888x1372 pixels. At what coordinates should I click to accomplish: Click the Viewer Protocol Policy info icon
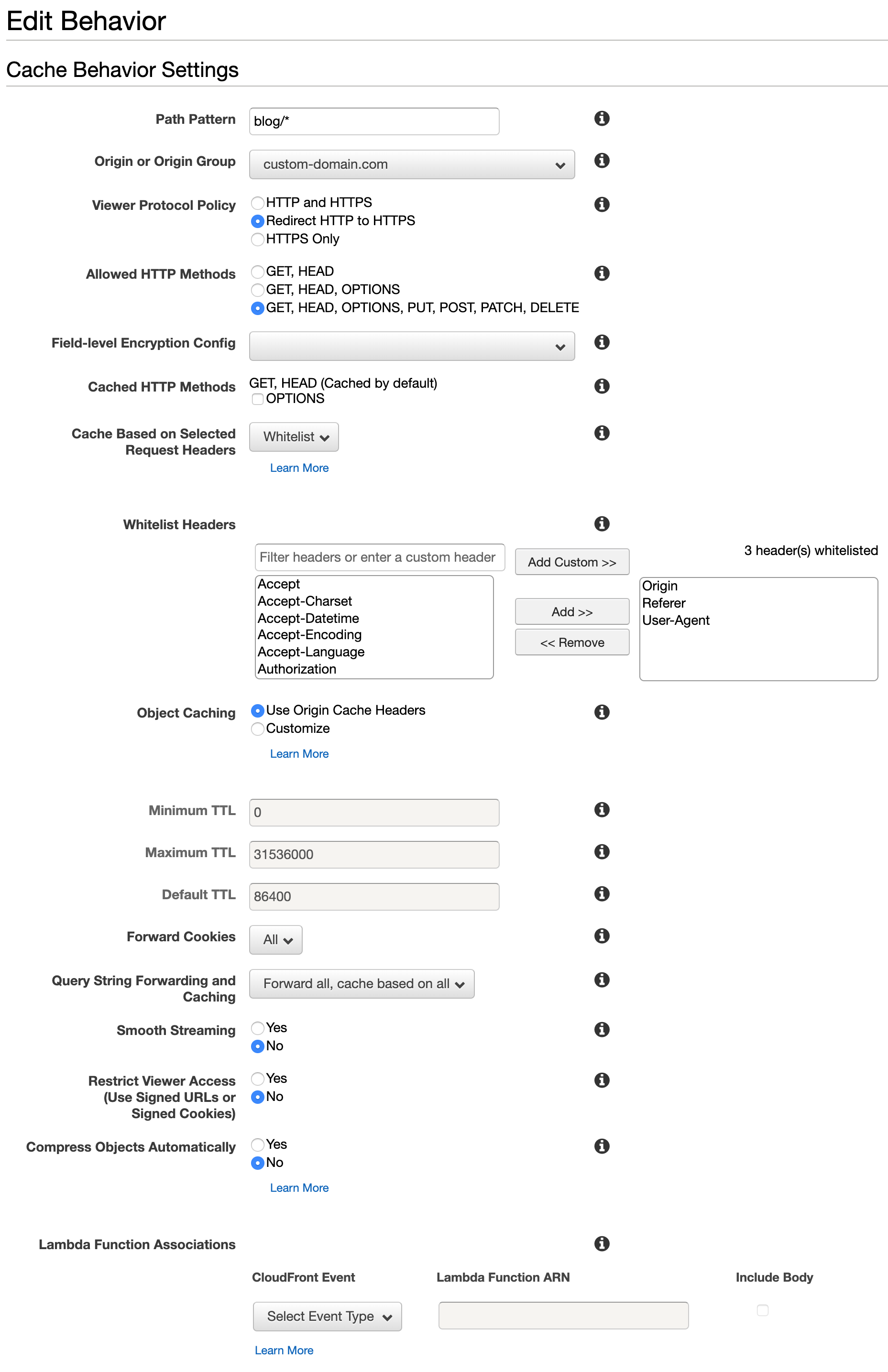point(602,204)
